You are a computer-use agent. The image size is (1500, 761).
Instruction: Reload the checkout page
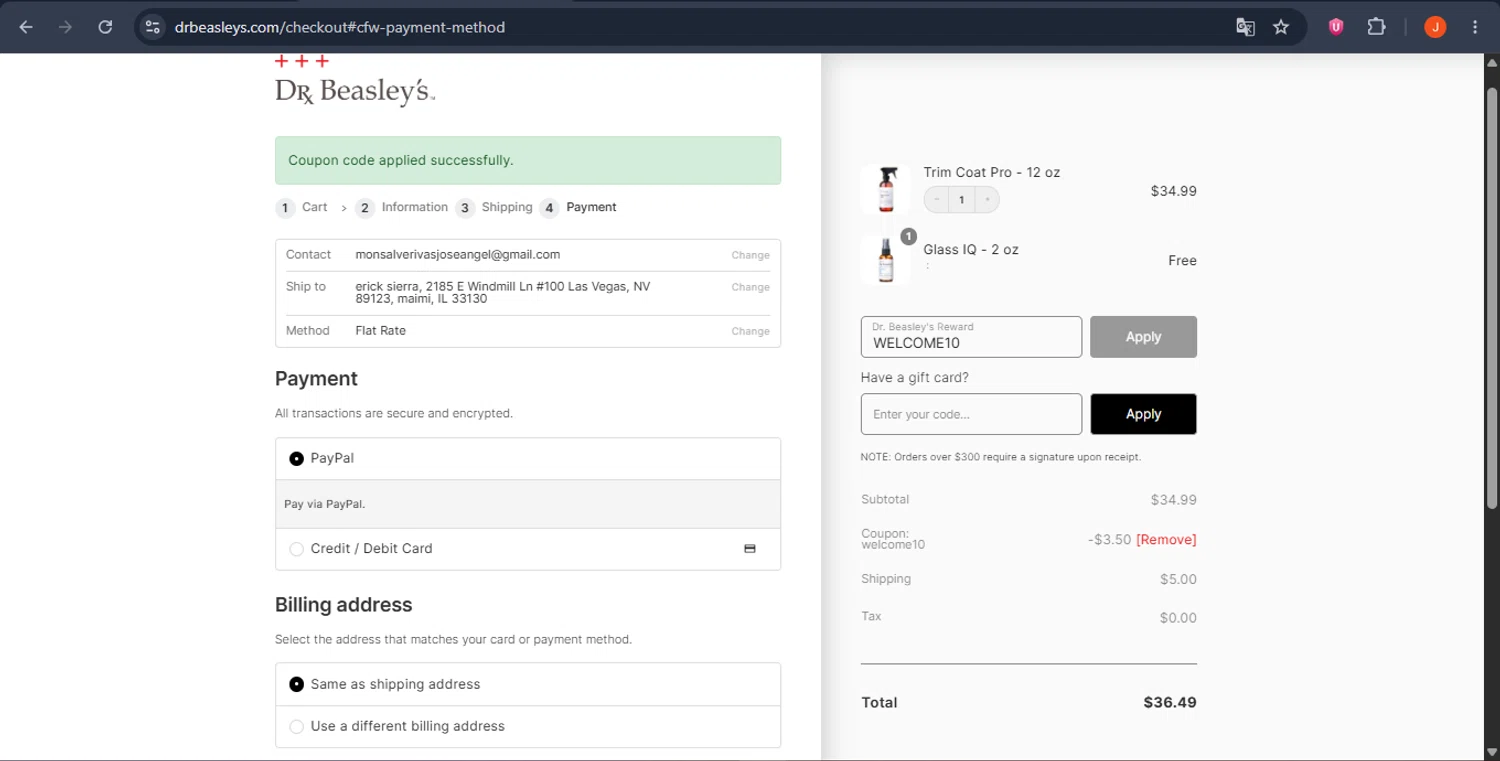105,27
